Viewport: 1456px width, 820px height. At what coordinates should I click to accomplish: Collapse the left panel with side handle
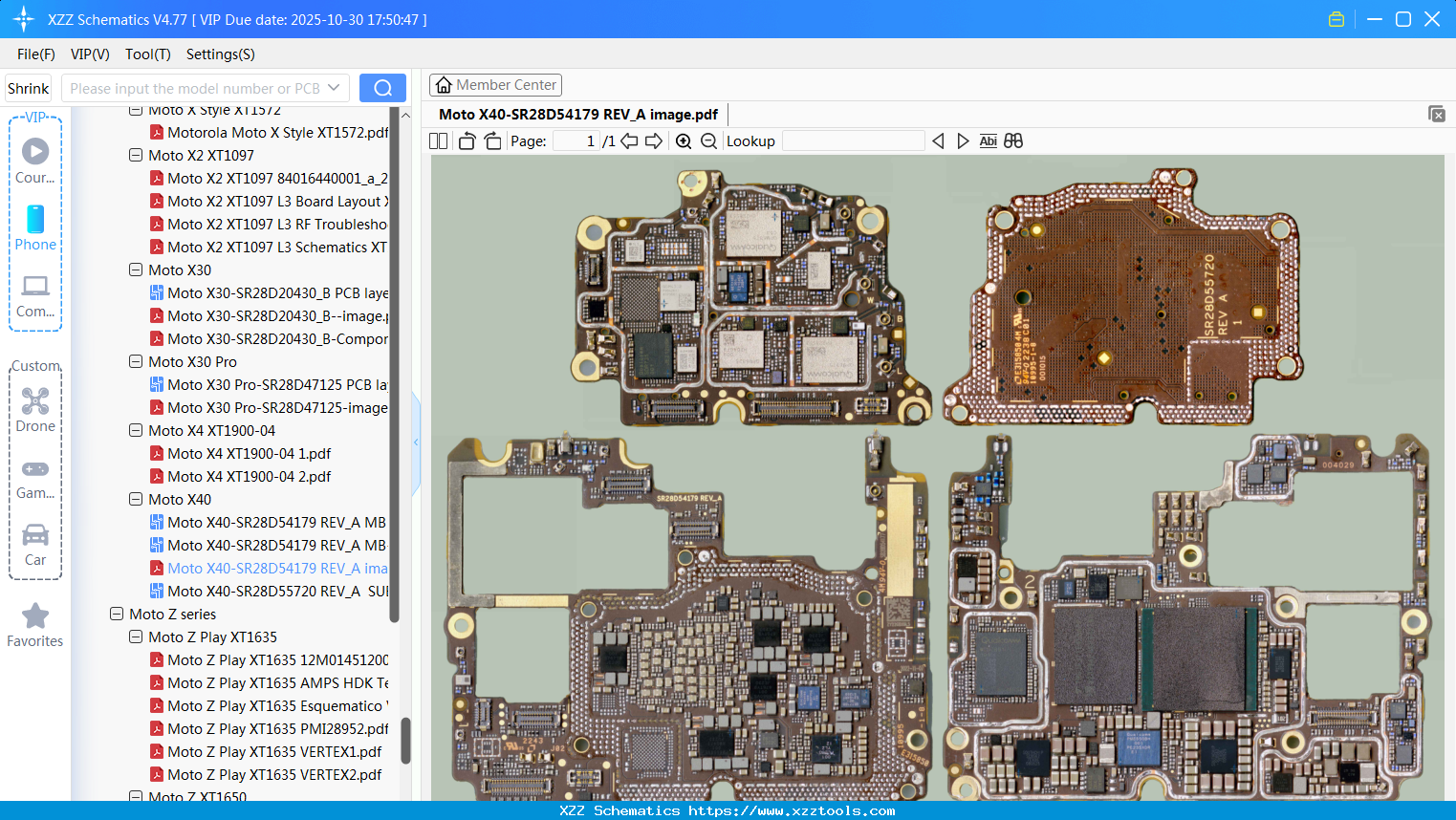(416, 442)
